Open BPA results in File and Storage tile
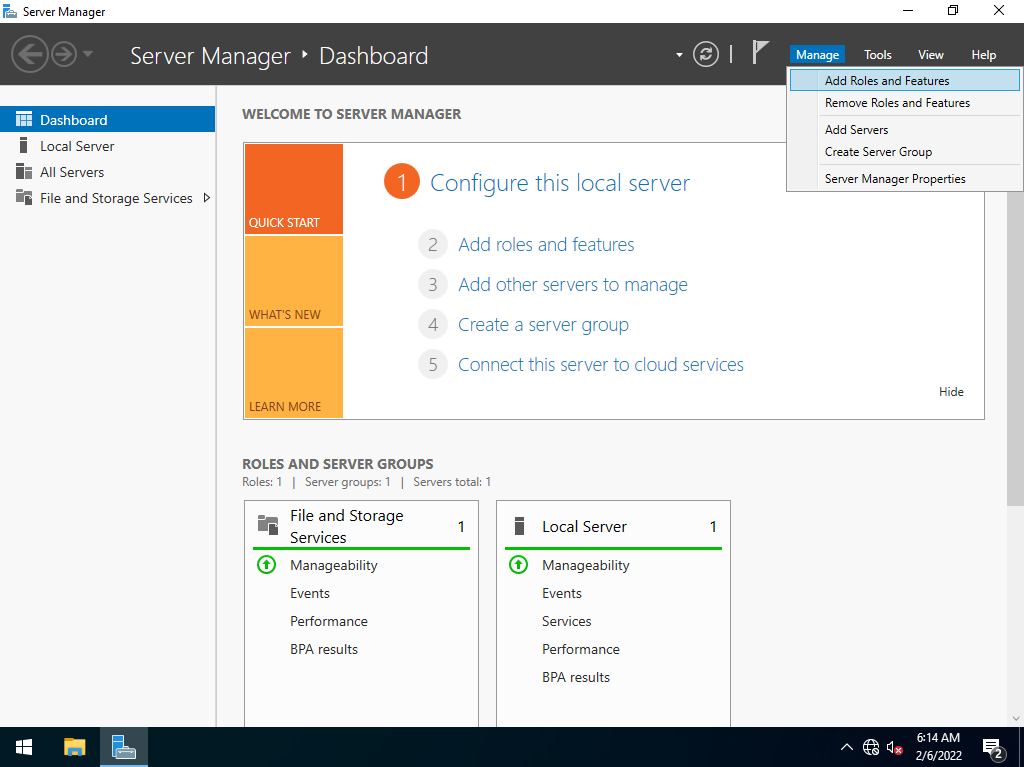 [x=324, y=649]
